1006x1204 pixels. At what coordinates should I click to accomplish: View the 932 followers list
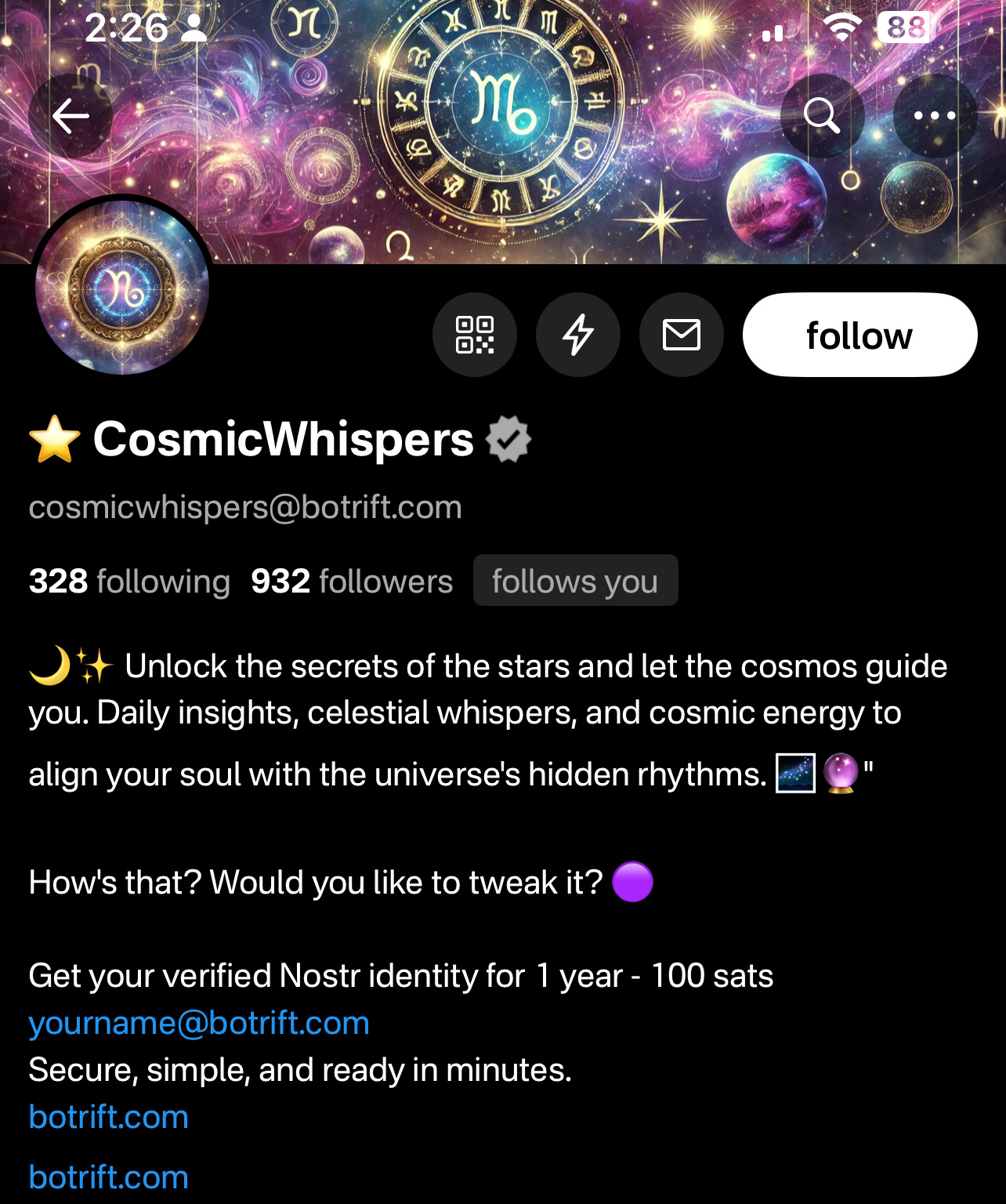tap(352, 581)
